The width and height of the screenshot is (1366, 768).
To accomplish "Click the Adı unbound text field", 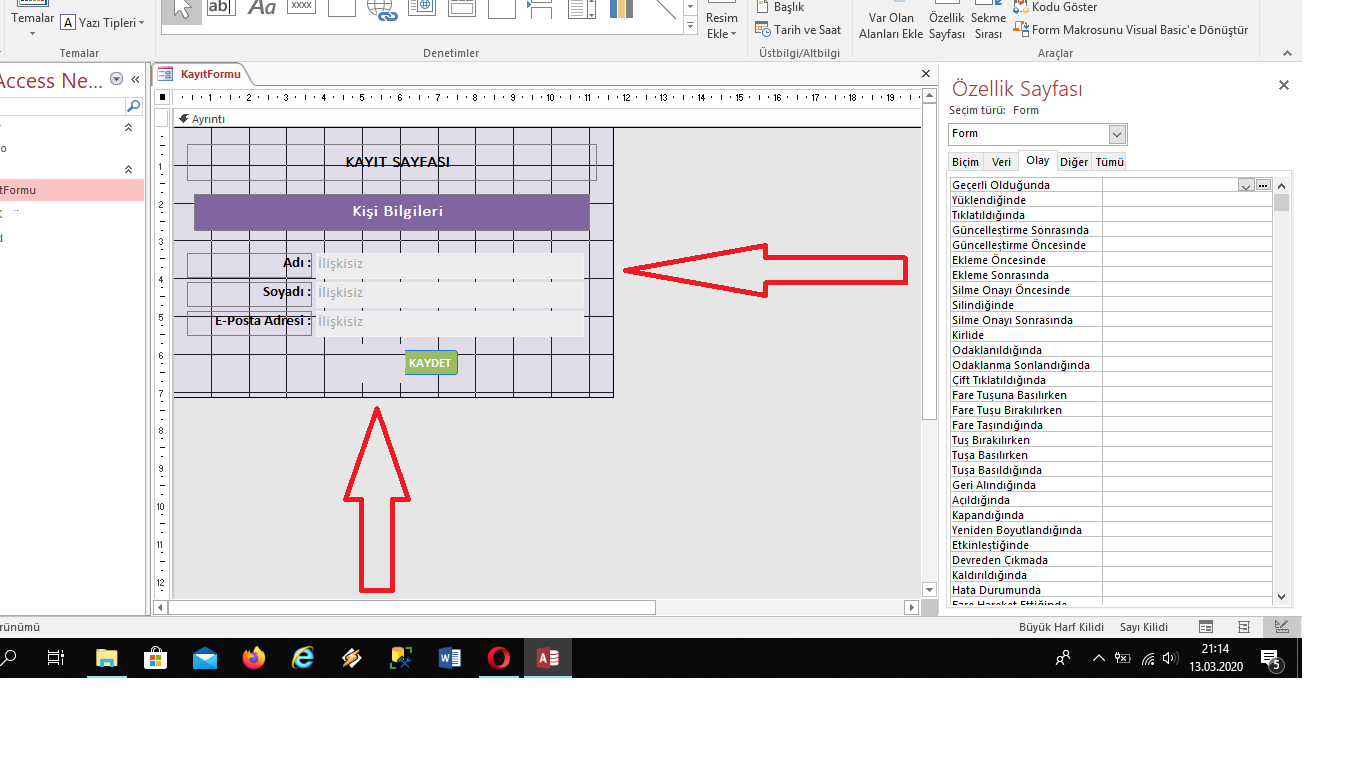I will (448, 264).
